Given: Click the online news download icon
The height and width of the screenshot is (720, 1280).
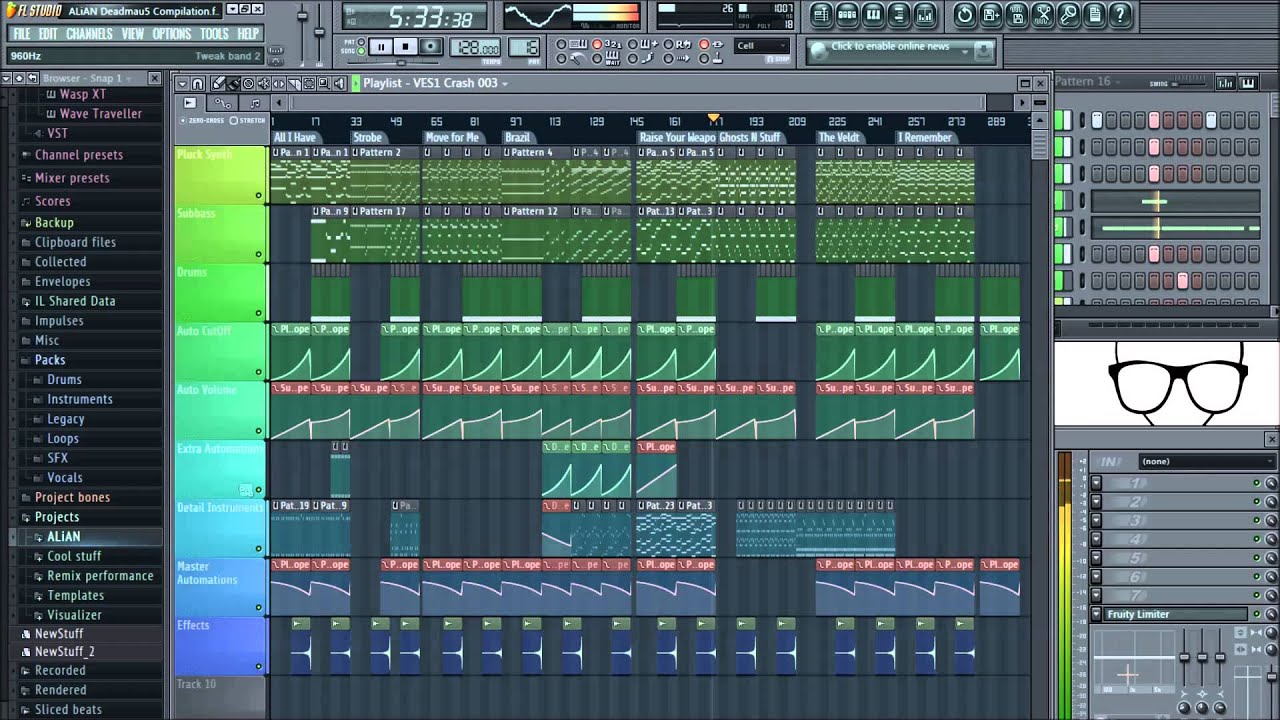Looking at the screenshot, I should tap(983, 50).
